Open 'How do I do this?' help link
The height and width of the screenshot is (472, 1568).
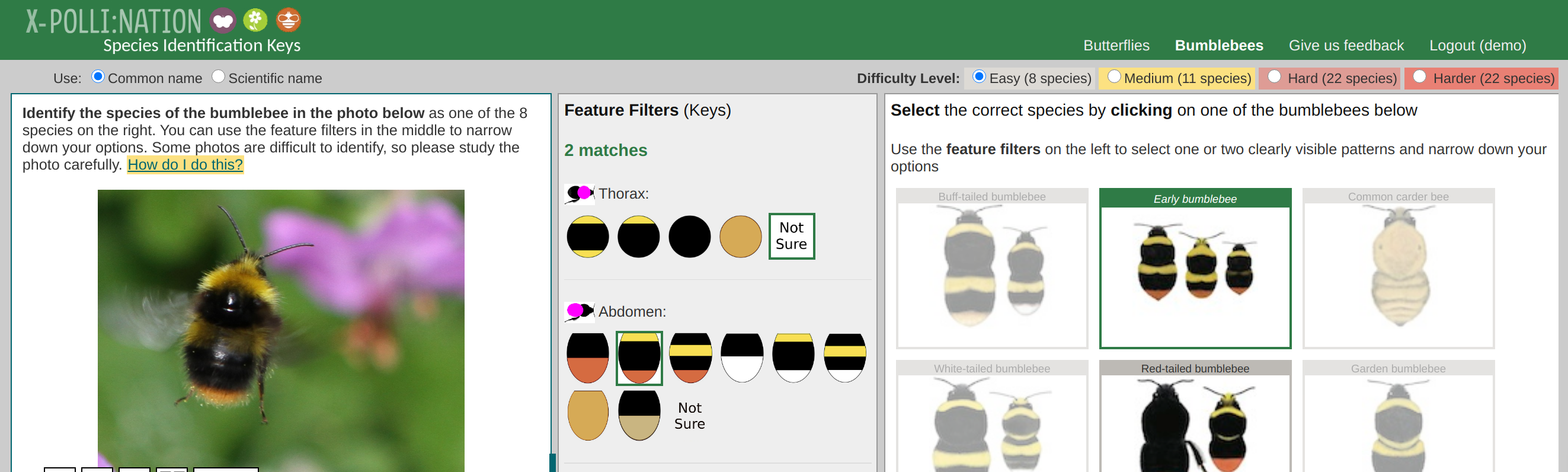[185, 164]
